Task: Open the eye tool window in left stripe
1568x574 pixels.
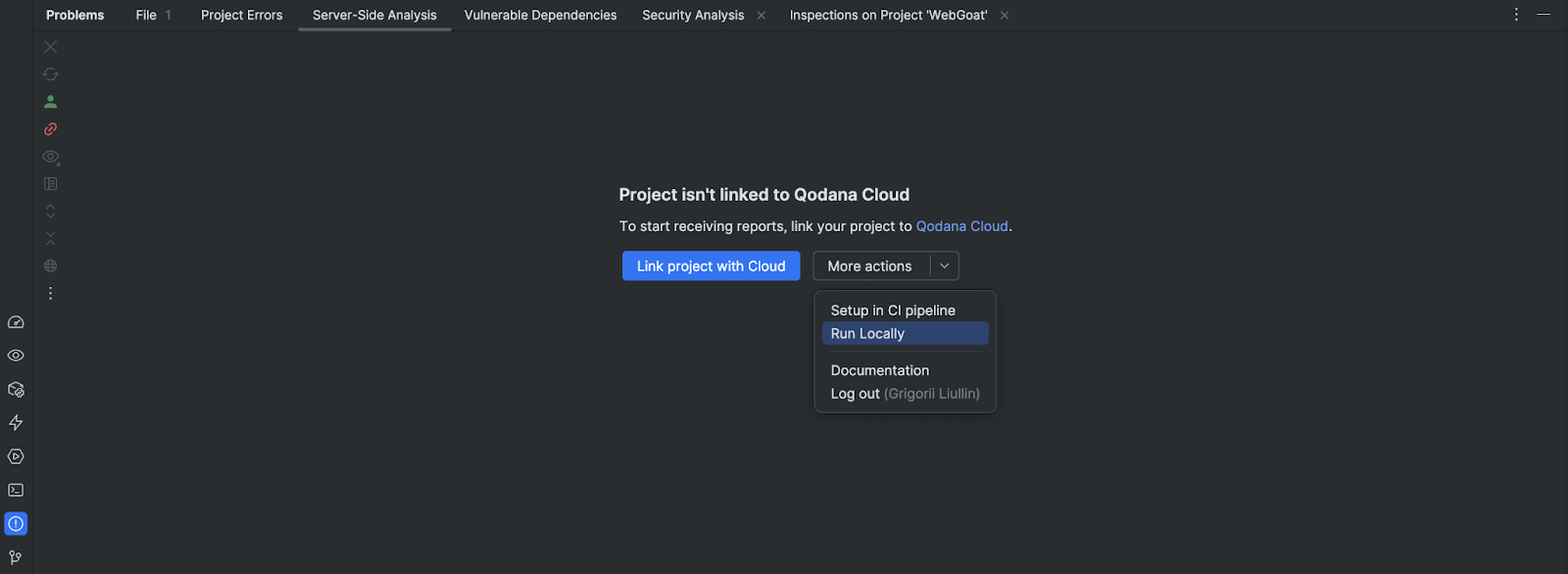Action: pyautogui.click(x=16, y=356)
